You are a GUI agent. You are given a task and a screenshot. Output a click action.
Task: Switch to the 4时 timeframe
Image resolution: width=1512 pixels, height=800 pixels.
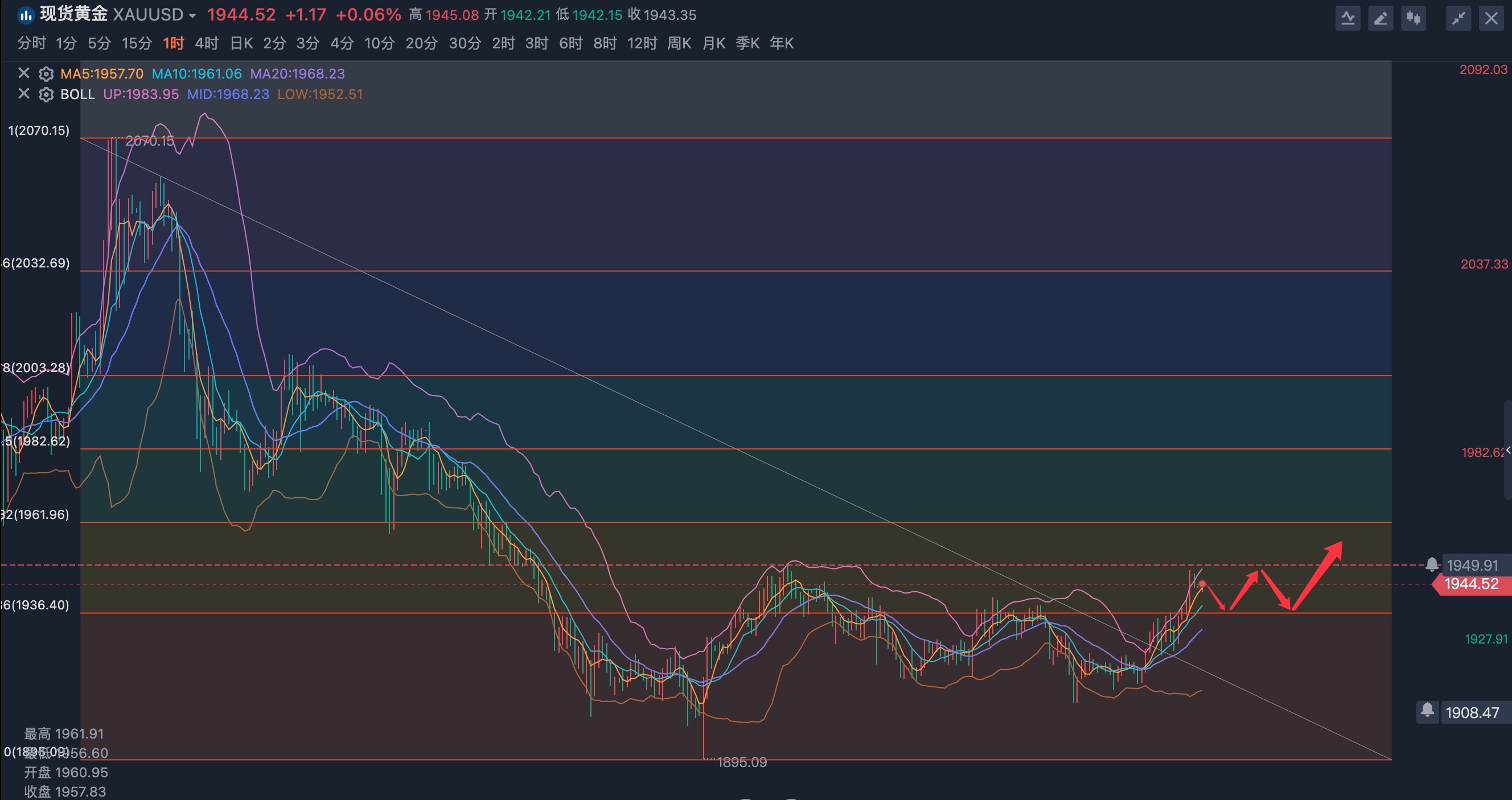click(x=207, y=43)
